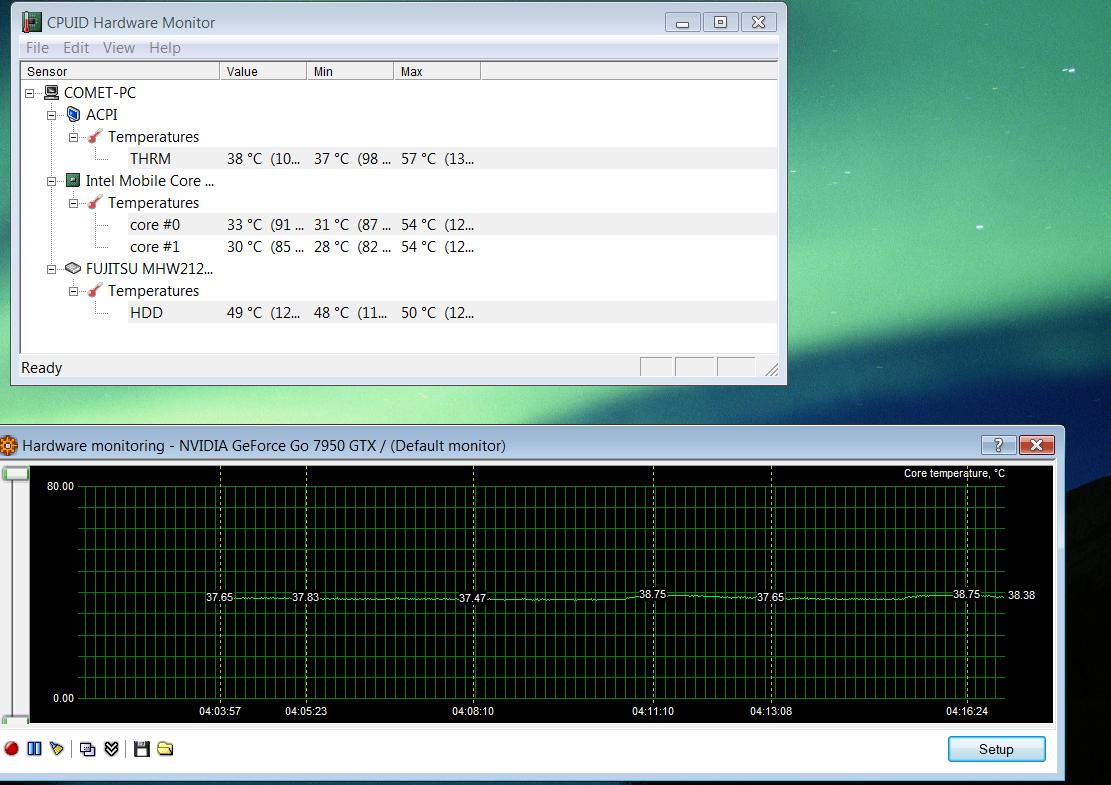Click the CPUID Hardware Monitor title bar icon

coord(32,22)
